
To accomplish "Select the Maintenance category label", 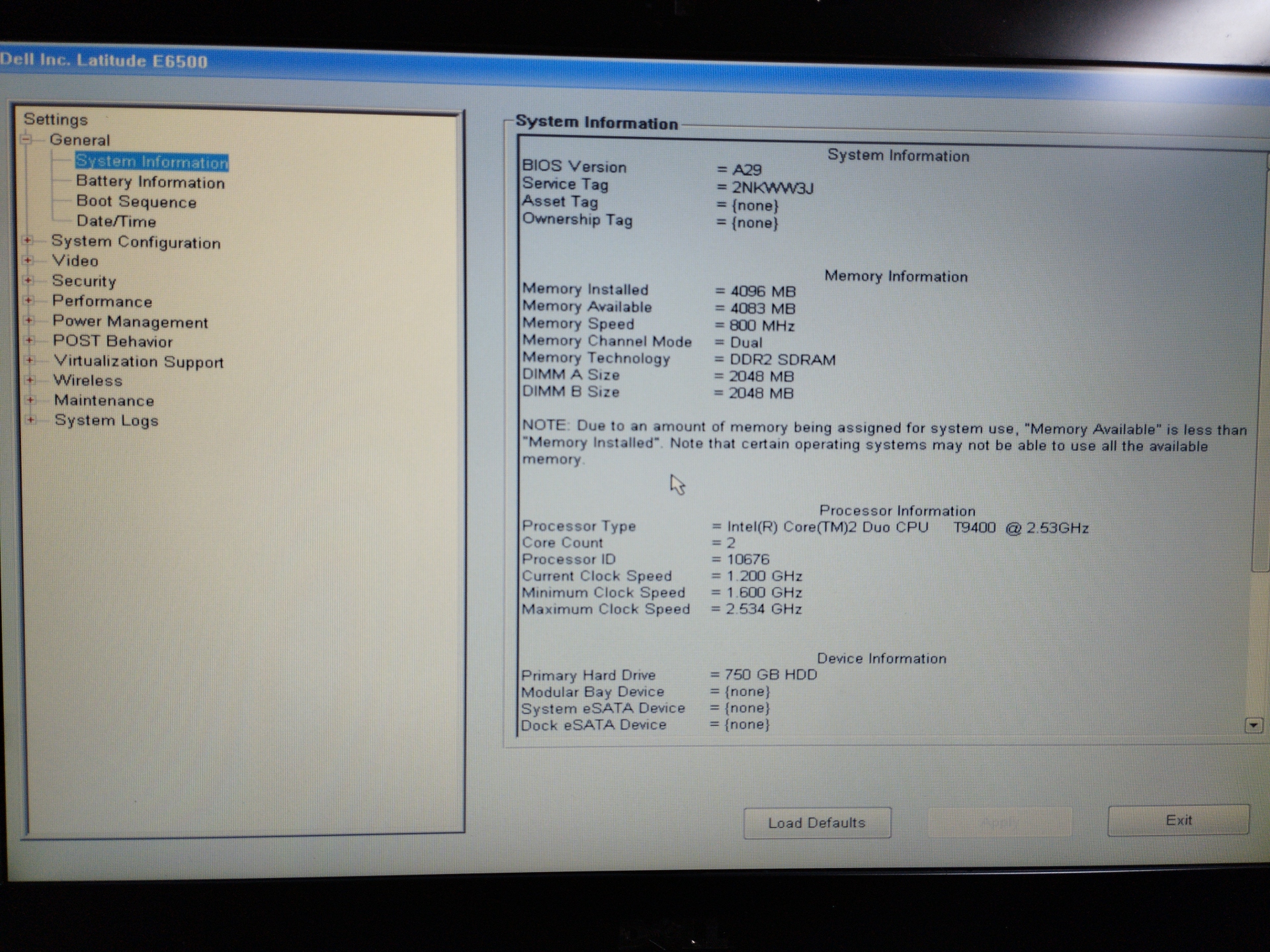I will (104, 401).
